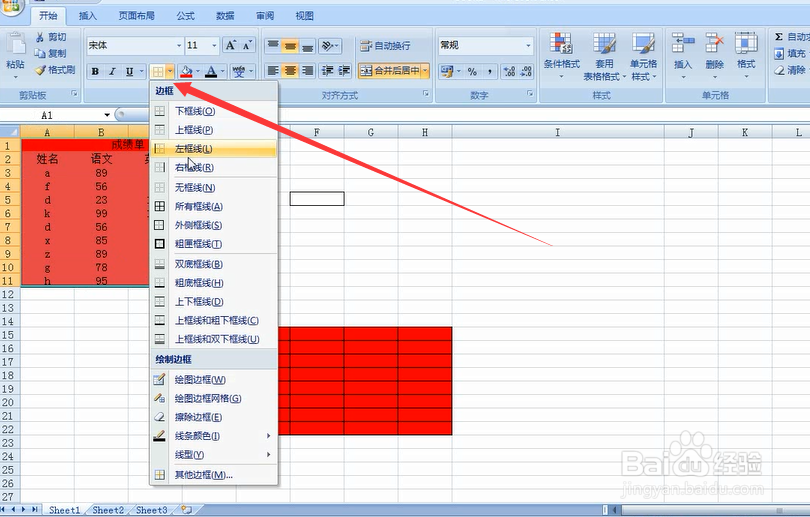The image size is (810, 517).
Task: Click the middle align icon
Action: [x=290, y=46]
